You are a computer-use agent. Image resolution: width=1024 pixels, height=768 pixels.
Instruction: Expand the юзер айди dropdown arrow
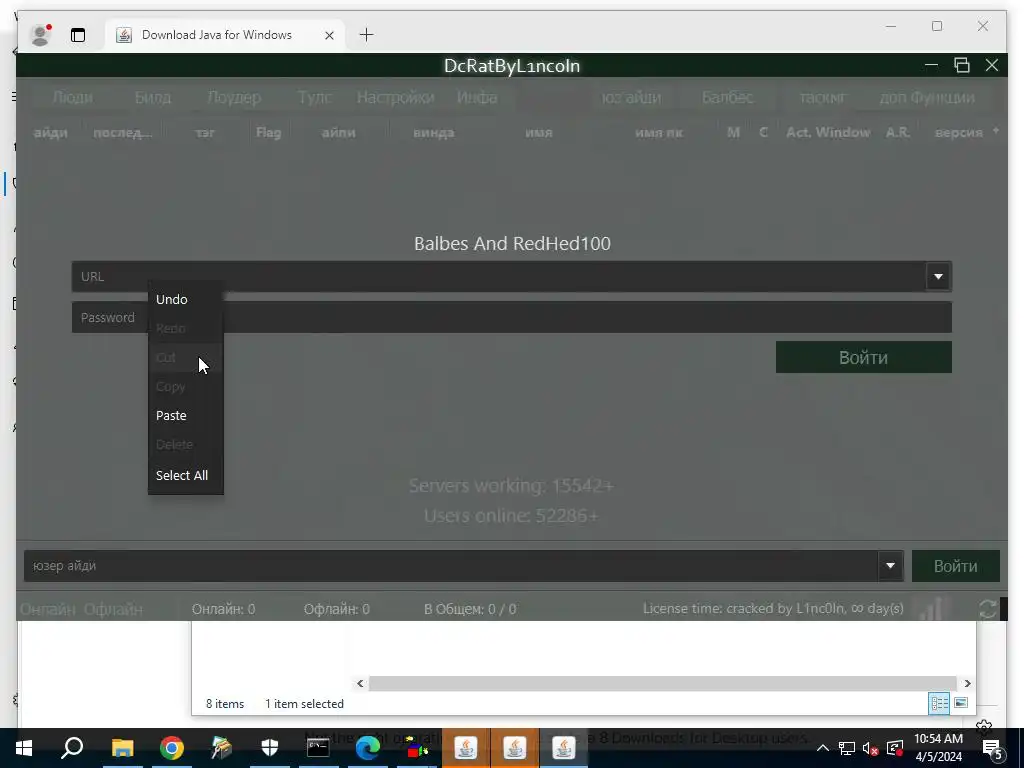(x=890, y=566)
